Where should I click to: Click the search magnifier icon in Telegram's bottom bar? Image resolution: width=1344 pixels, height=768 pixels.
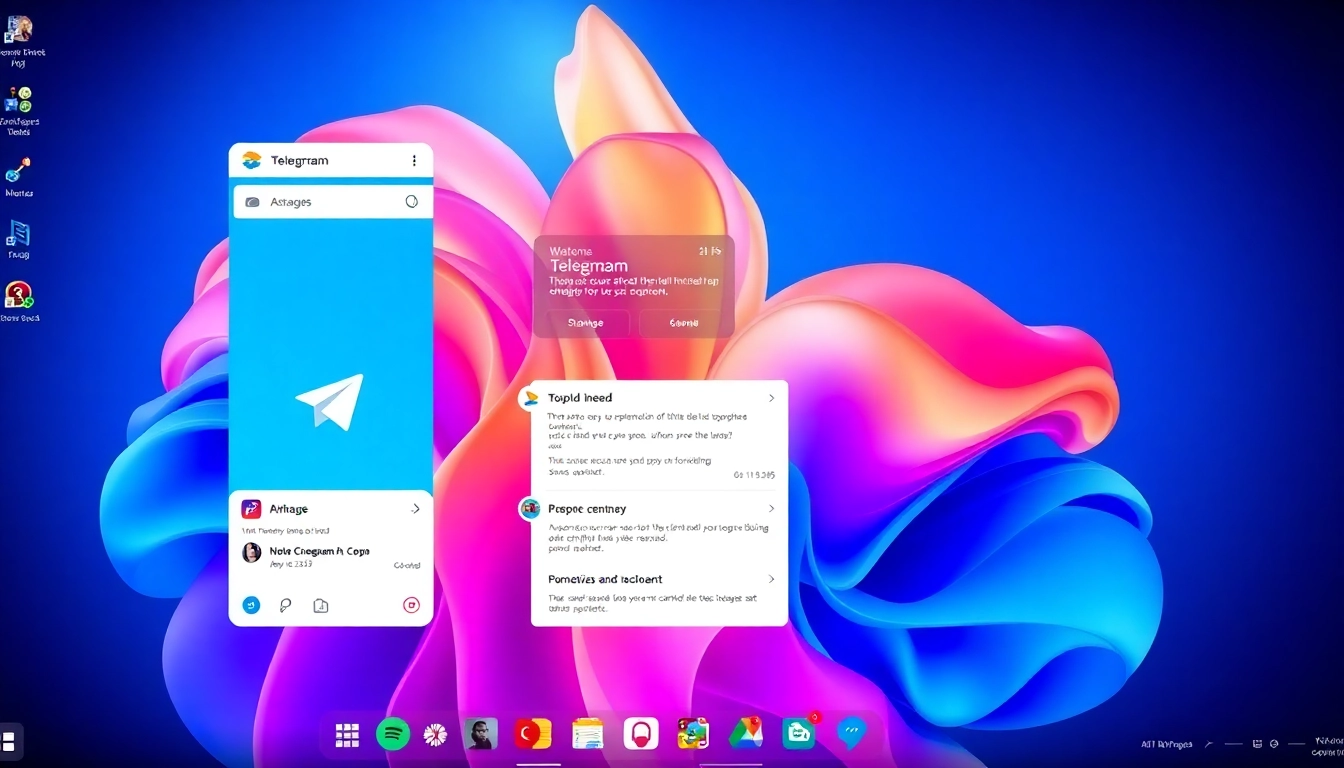coord(285,605)
